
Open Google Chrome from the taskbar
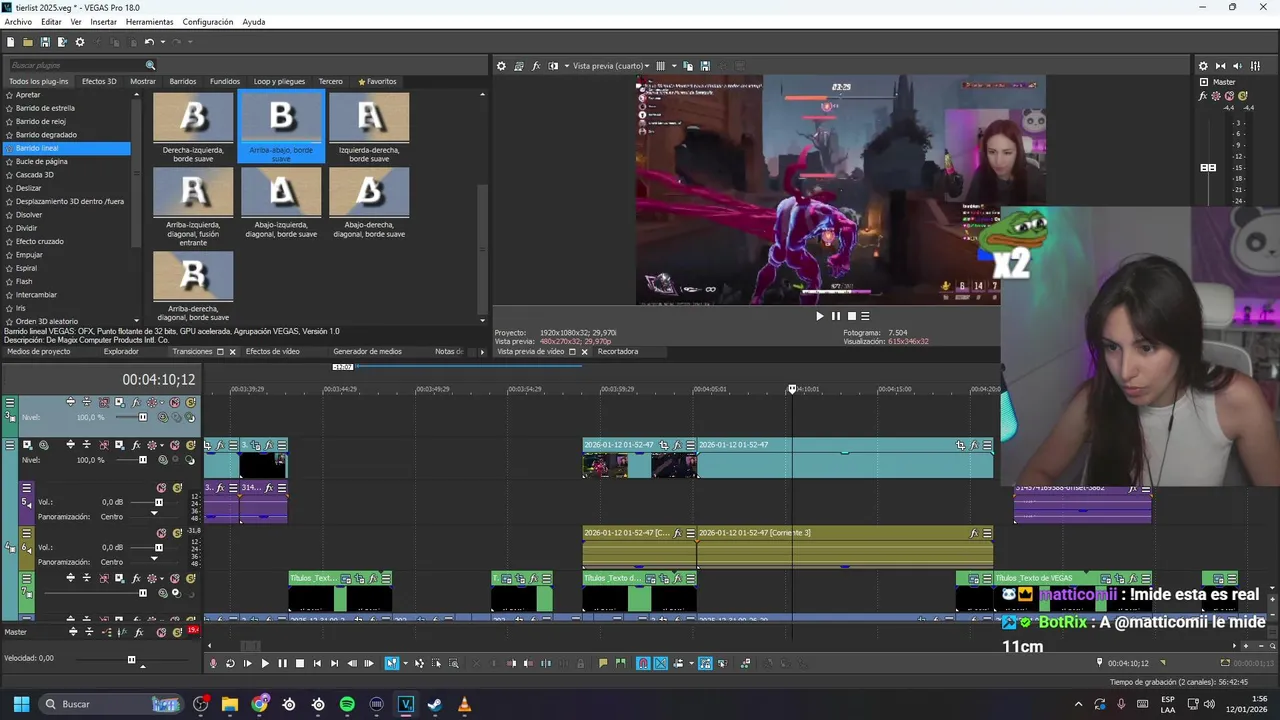click(260, 704)
